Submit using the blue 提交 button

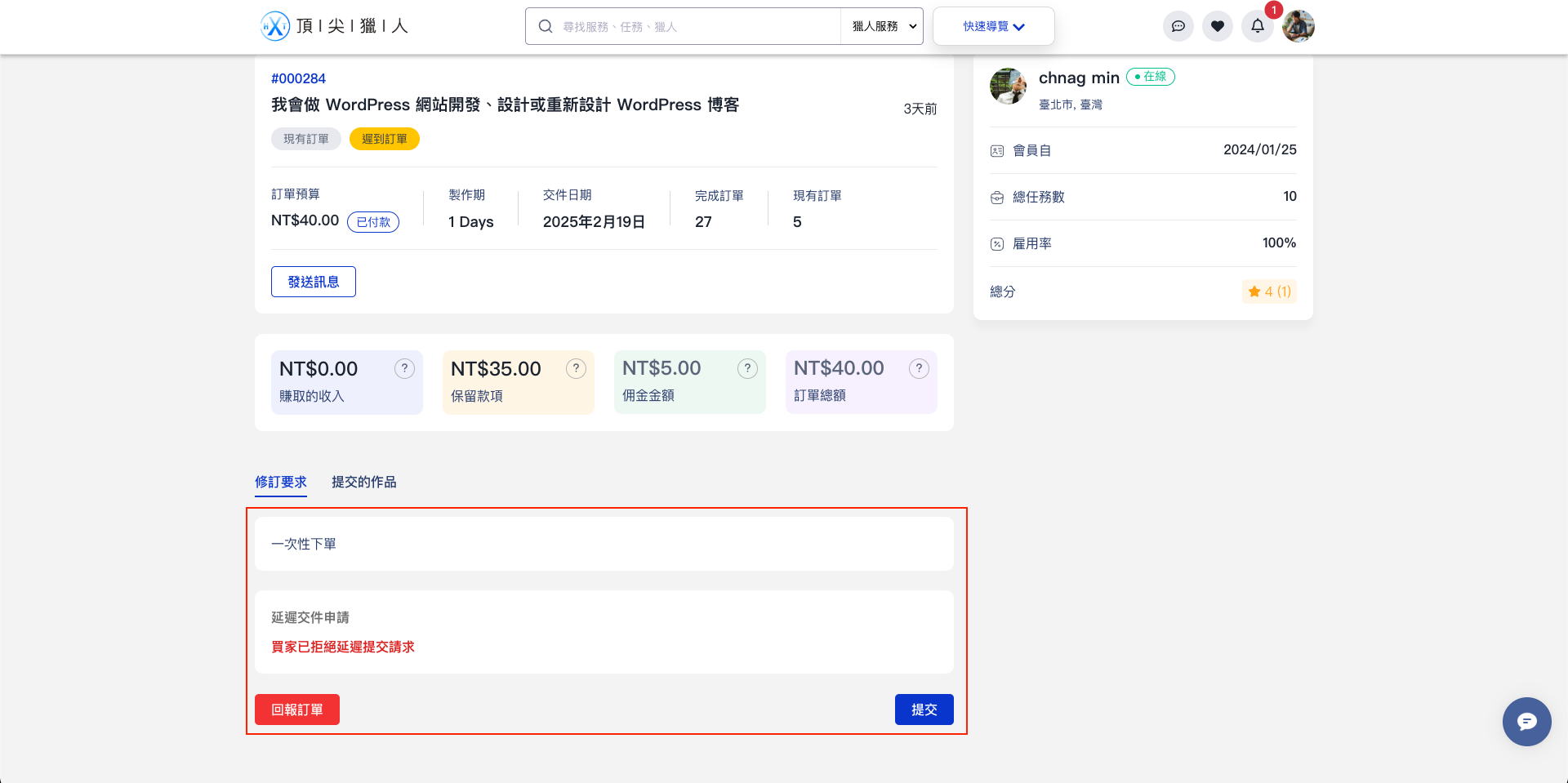924,709
